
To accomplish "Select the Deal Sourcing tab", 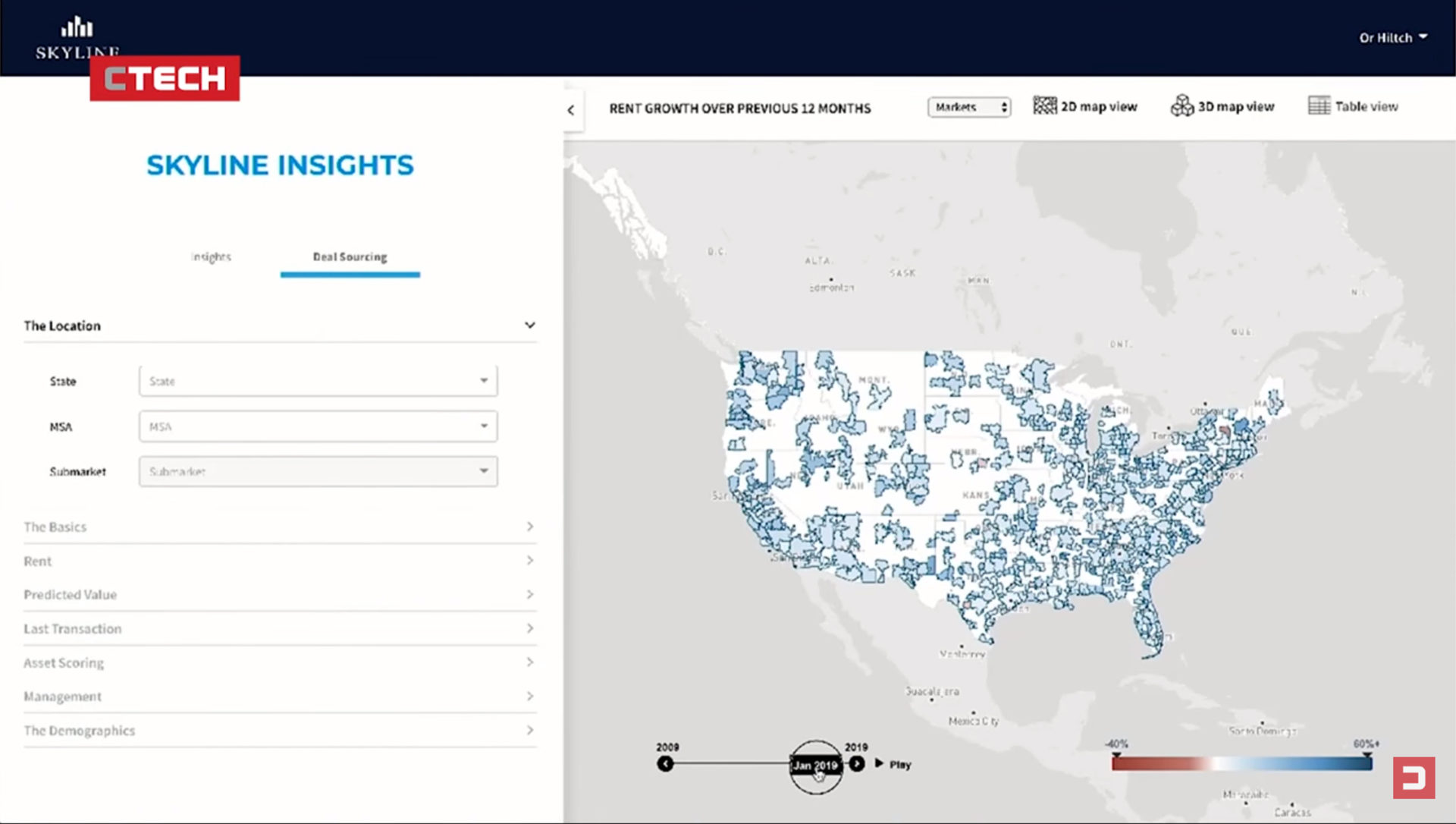I will [x=350, y=257].
